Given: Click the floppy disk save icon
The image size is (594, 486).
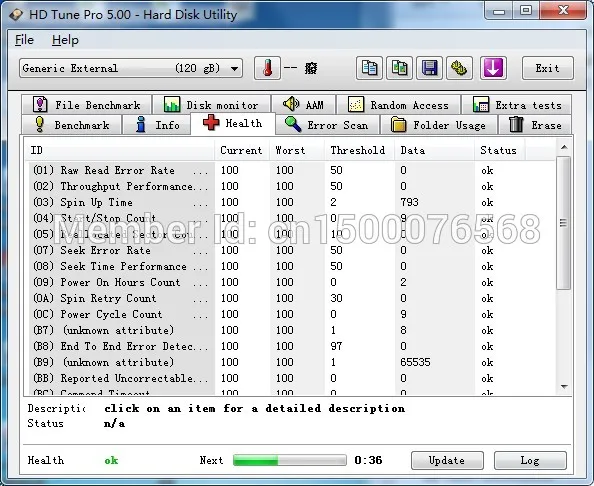Looking at the screenshot, I should [x=429, y=68].
